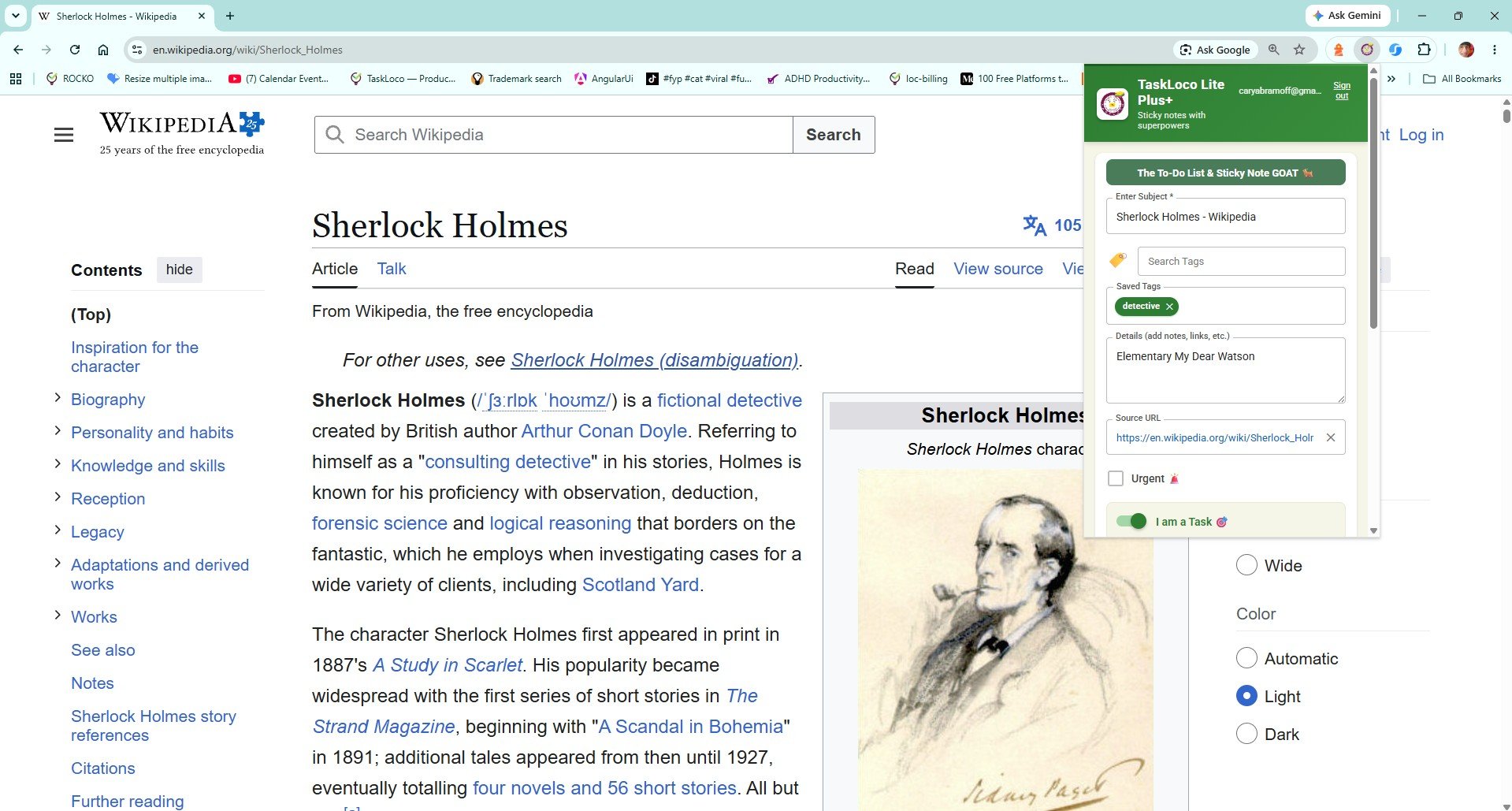Switch to the Article tab
Image resolution: width=1512 pixels, height=811 pixels.
(x=335, y=269)
